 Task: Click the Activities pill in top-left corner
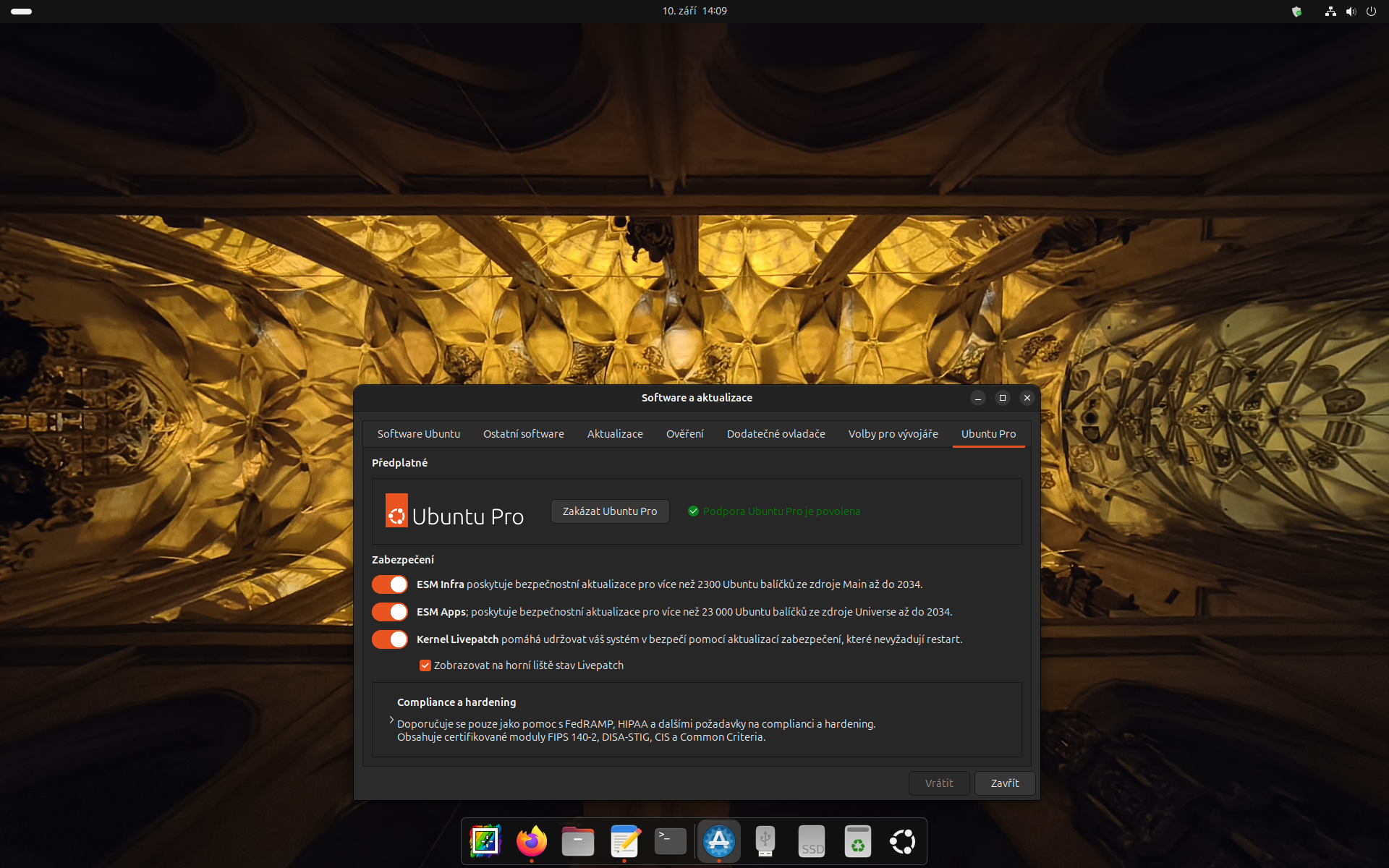[22, 12]
